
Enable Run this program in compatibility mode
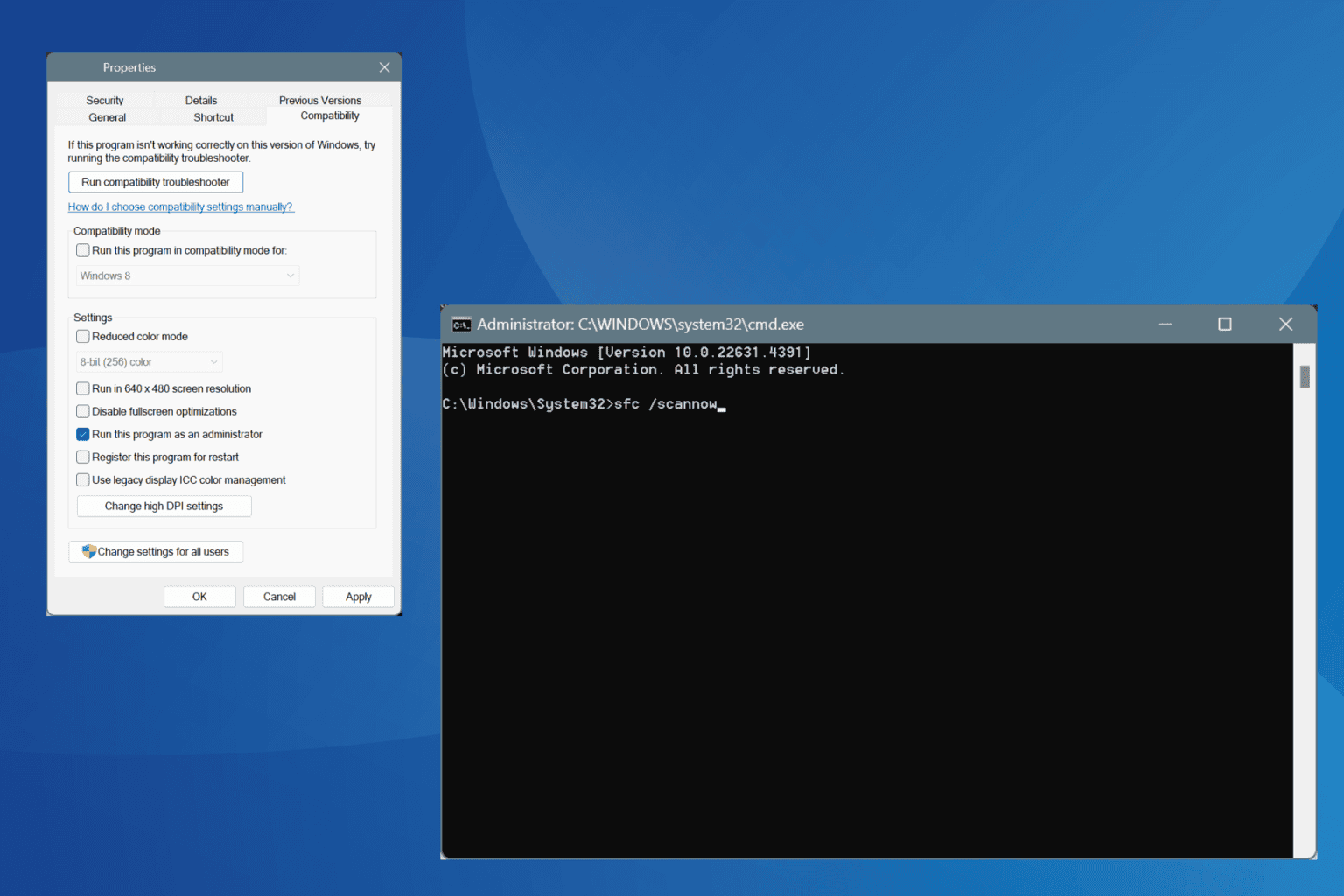[x=83, y=250]
